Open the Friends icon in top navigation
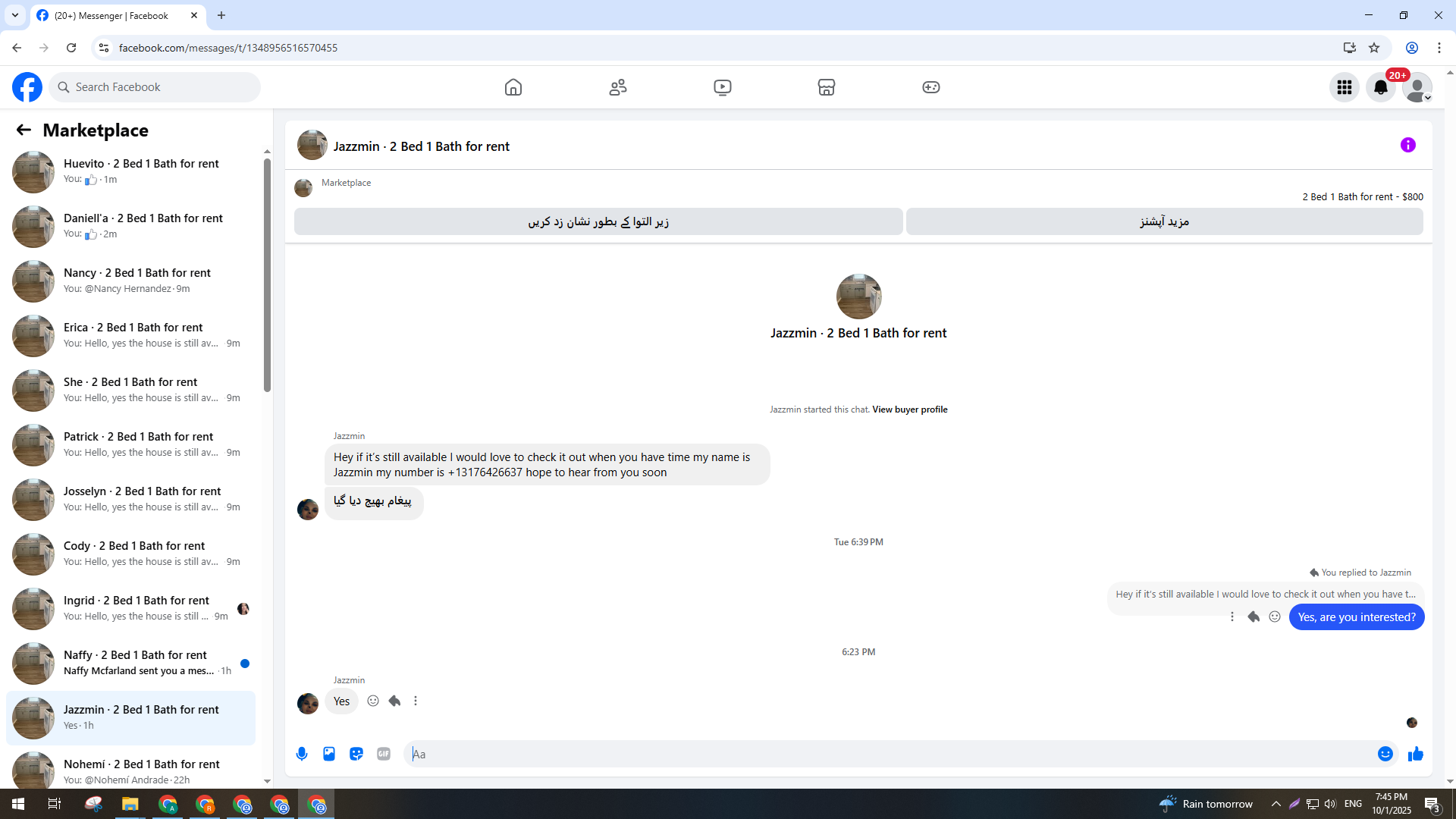1456x819 pixels. pos(618,87)
